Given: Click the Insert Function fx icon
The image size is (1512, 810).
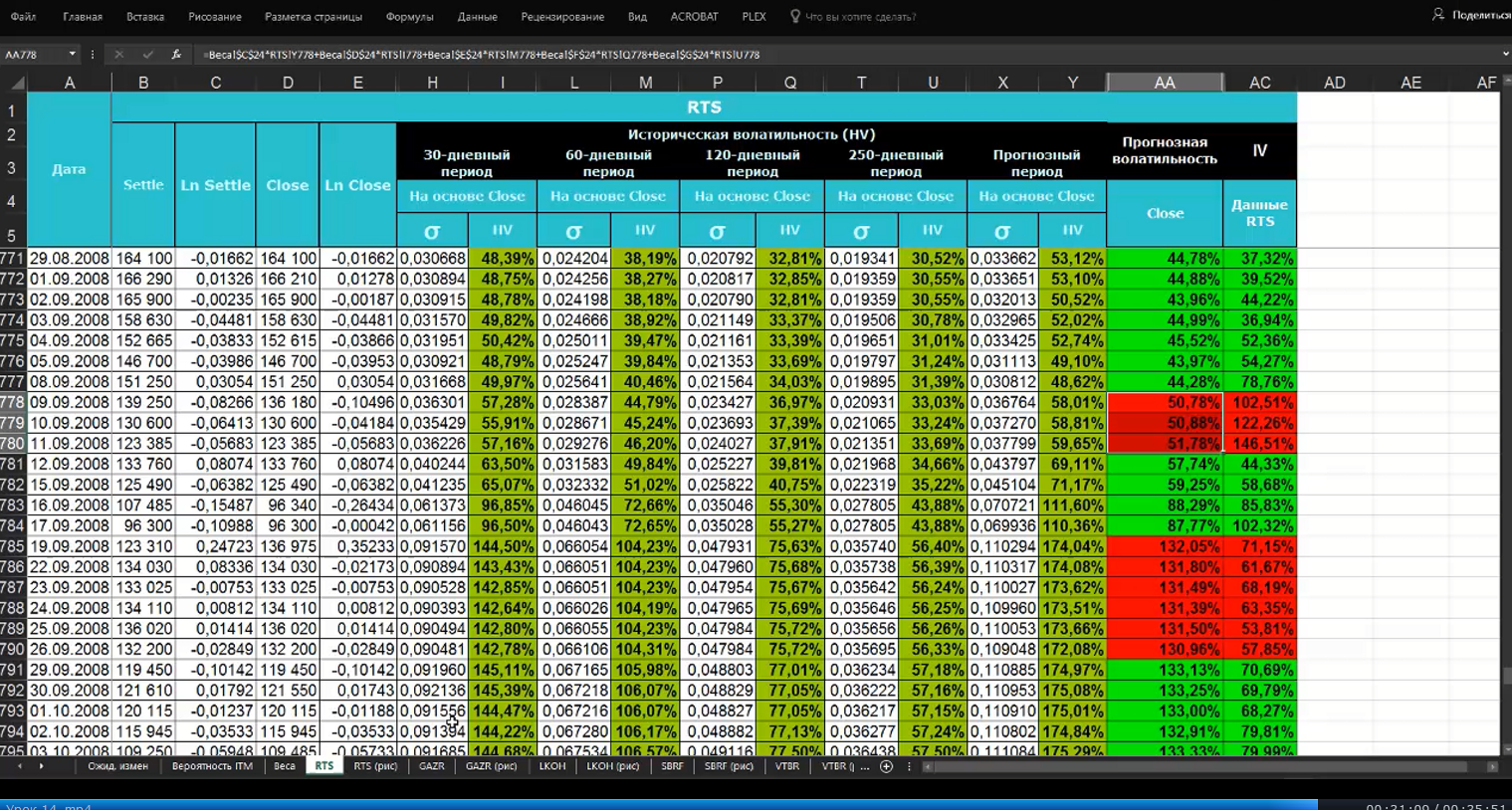Looking at the screenshot, I should click(176, 55).
